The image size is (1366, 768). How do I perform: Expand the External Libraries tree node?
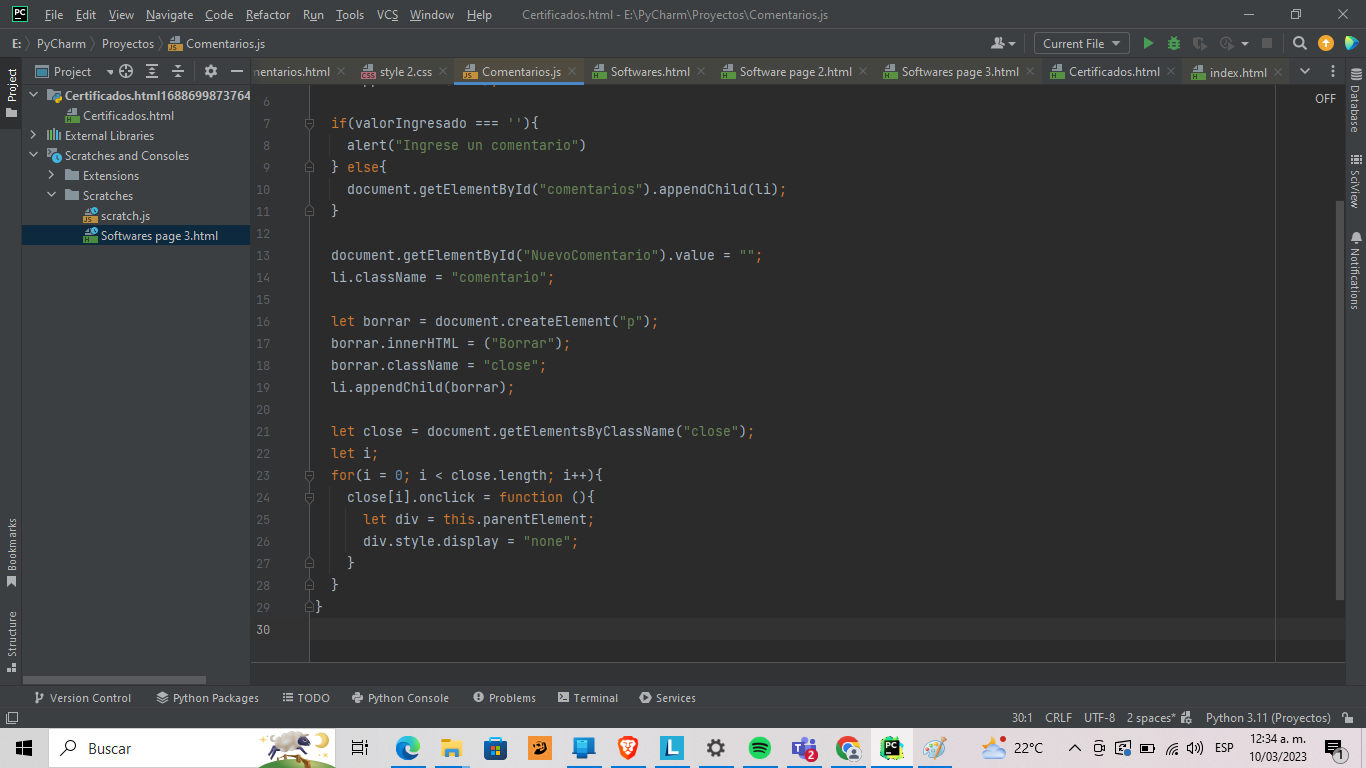34,135
